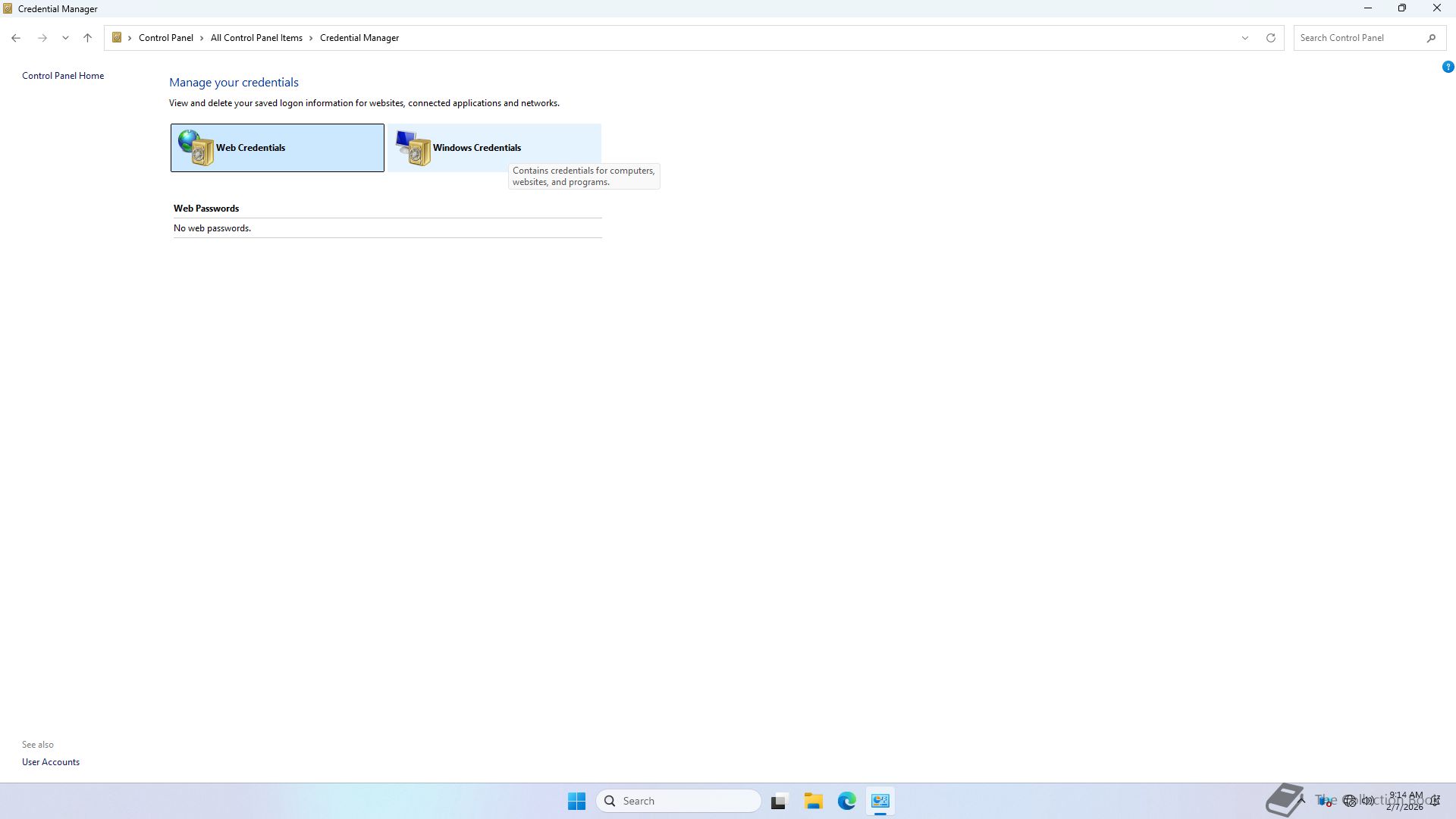Refresh the Credential Manager address bar
The height and width of the screenshot is (819, 1456).
coord(1271,38)
